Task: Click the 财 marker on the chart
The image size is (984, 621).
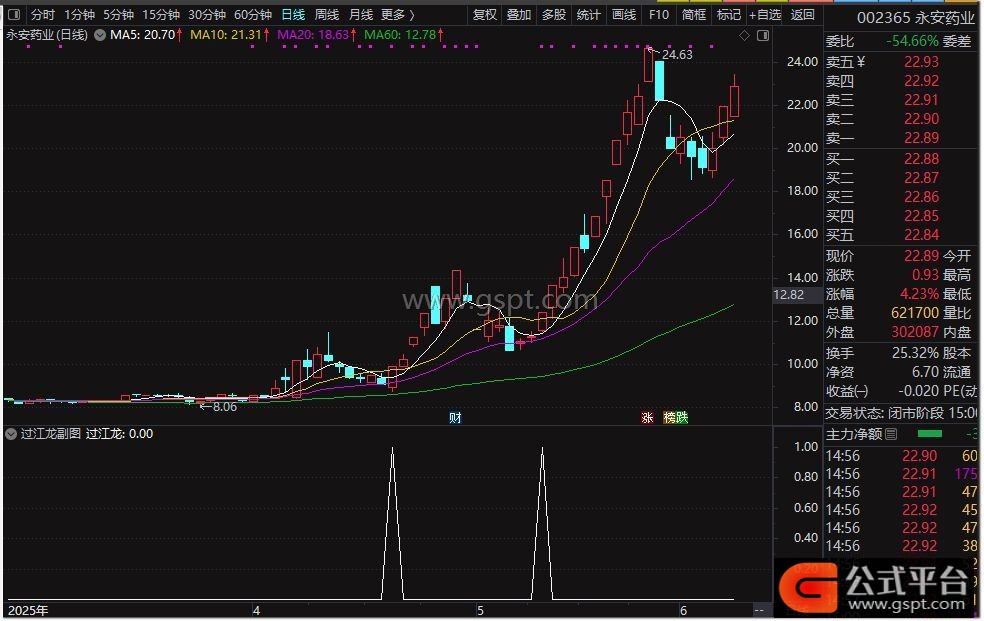Action: (455, 418)
